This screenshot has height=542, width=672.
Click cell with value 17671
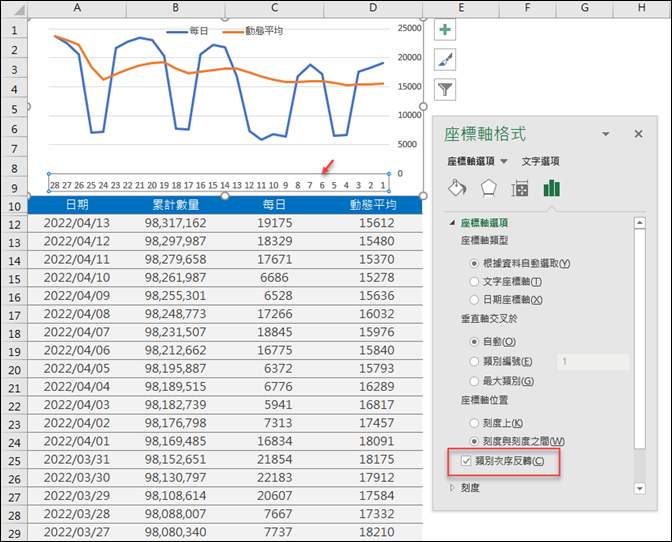tap(274, 259)
